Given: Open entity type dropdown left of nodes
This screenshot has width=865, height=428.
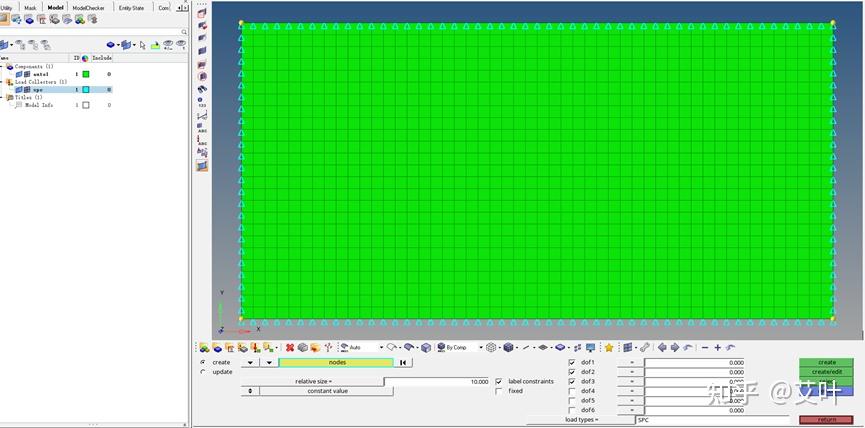Looking at the screenshot, I should [268, 362].
